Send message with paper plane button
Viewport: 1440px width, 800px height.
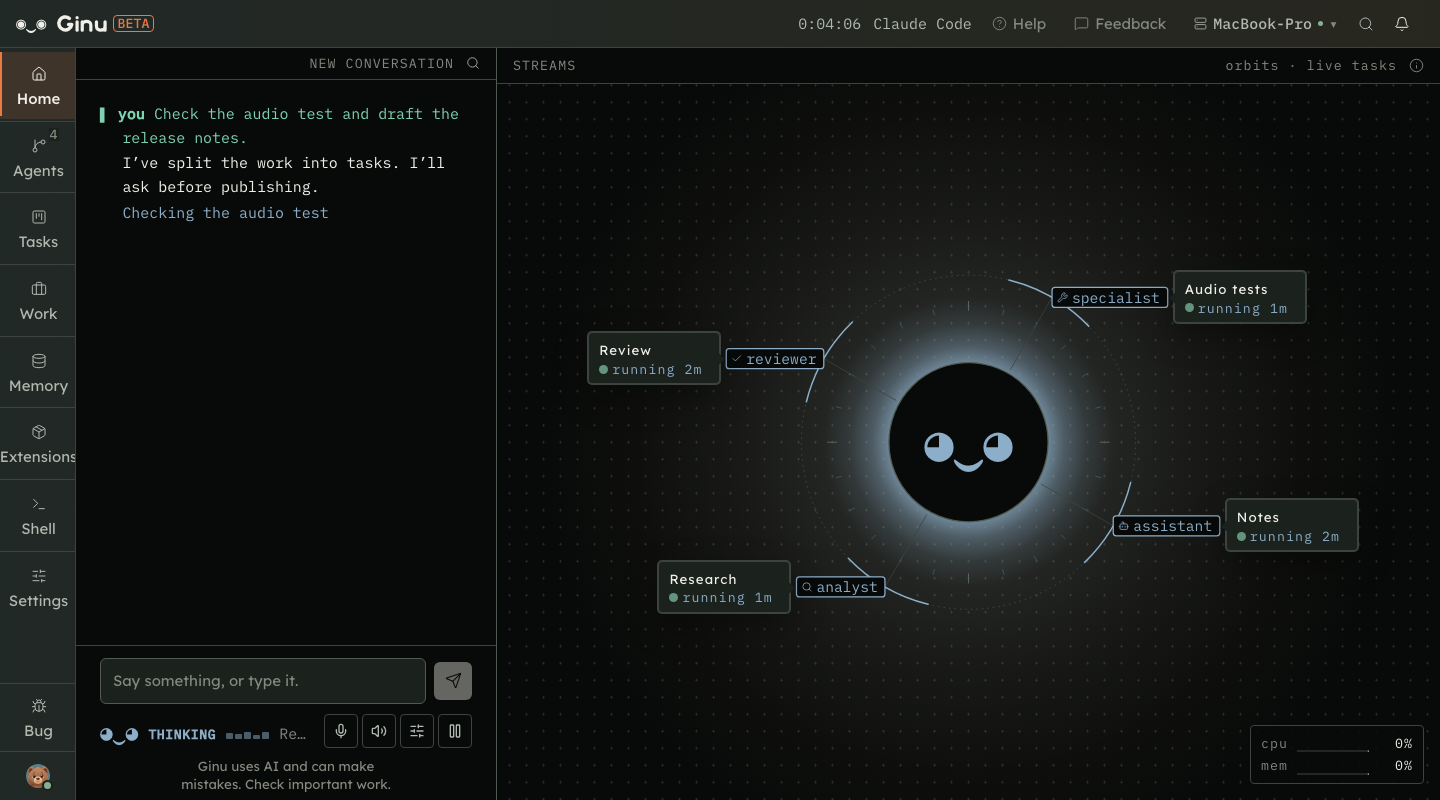pyautogui.click(x=453, y=680)
